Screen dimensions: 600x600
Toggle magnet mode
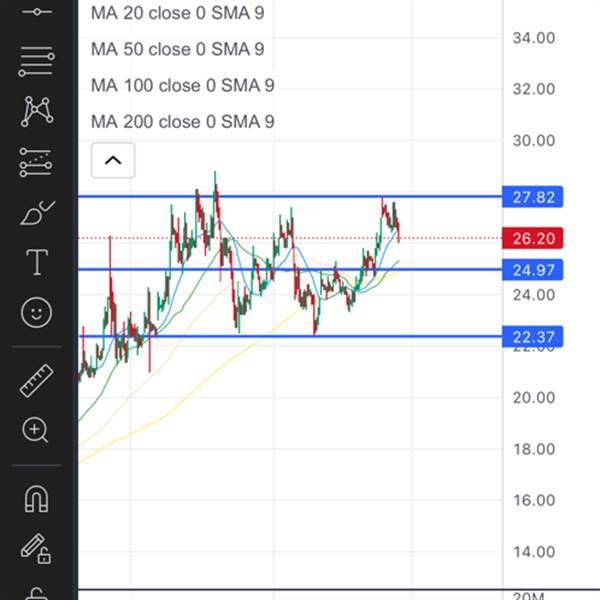pyautogui.click(x=36, y=499)
